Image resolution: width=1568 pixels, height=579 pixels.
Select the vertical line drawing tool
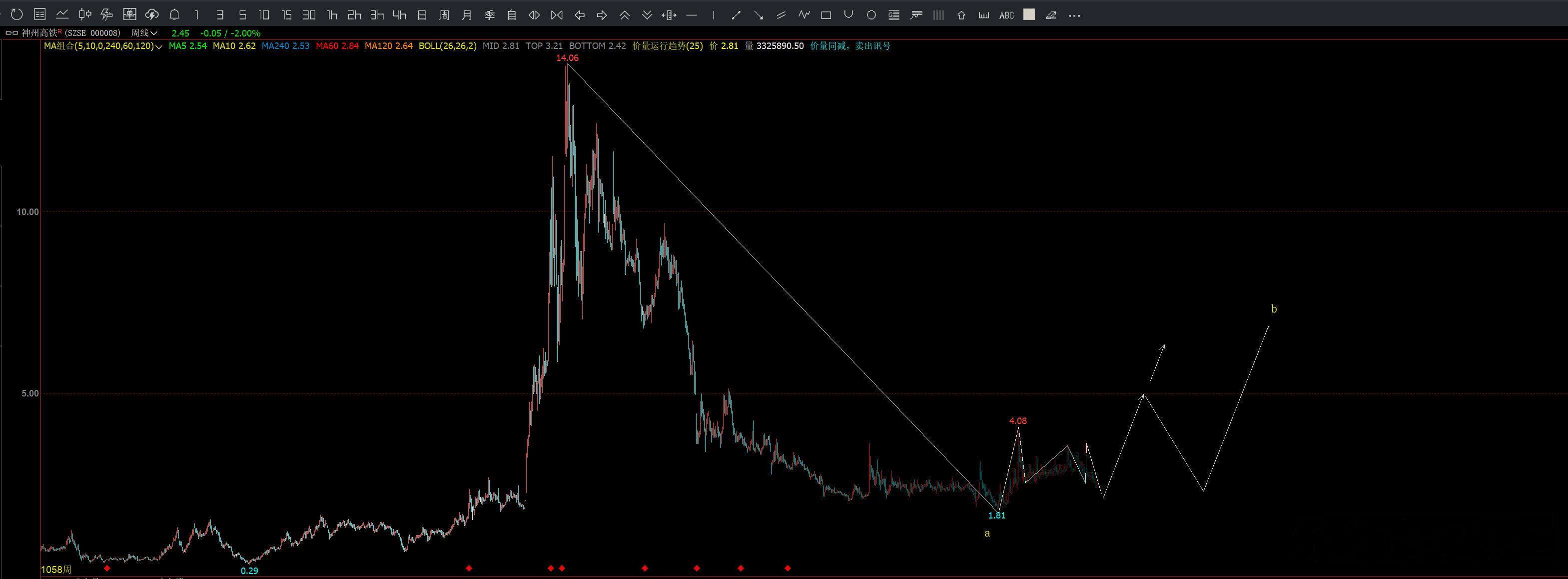[714, 15]
